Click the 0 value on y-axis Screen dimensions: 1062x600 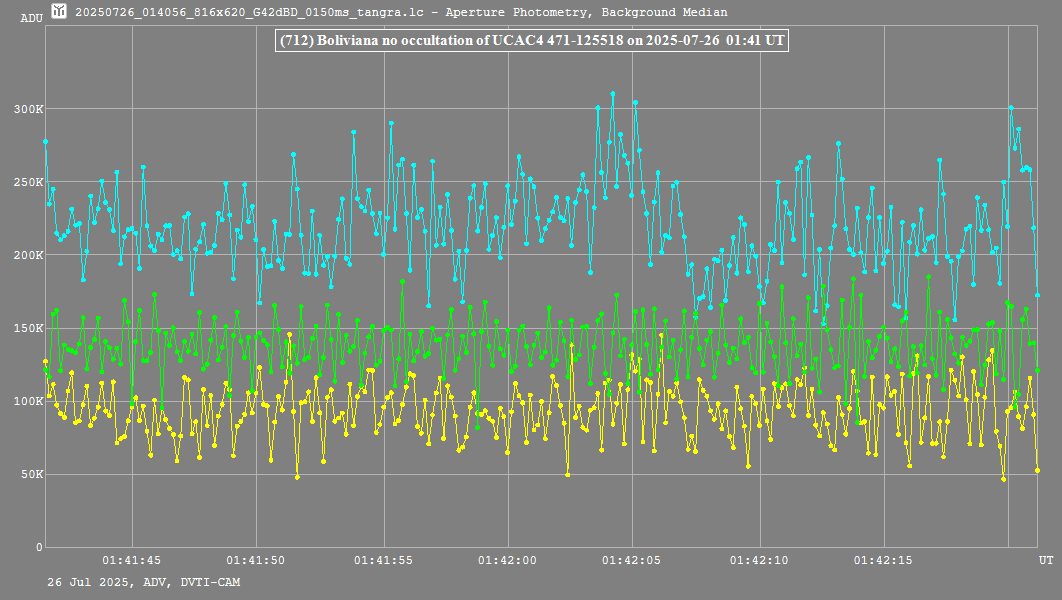[x=39, y=547]
